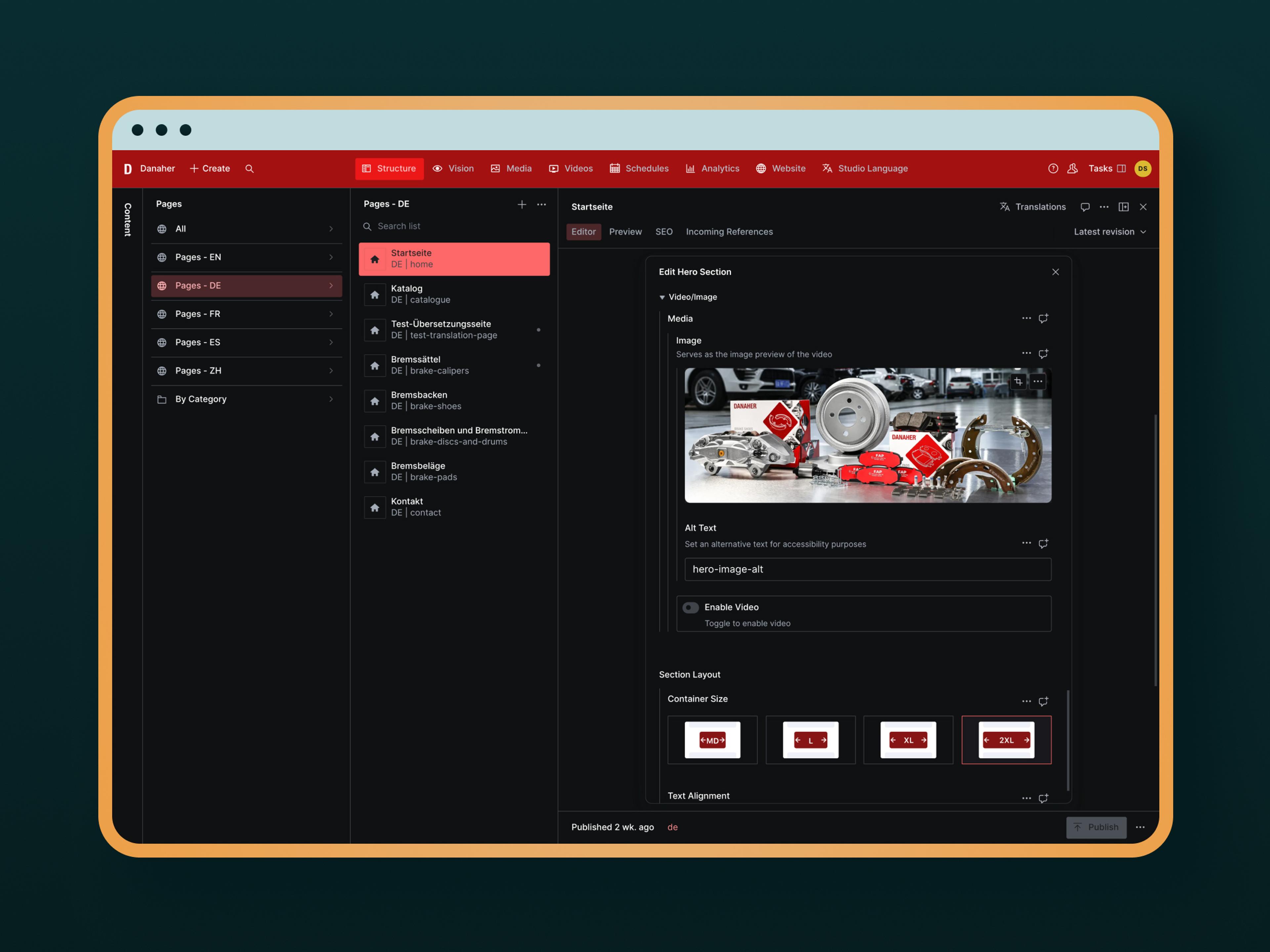
Task: Open the Latest revision dropdown
Action: [x=1109, y=232]
